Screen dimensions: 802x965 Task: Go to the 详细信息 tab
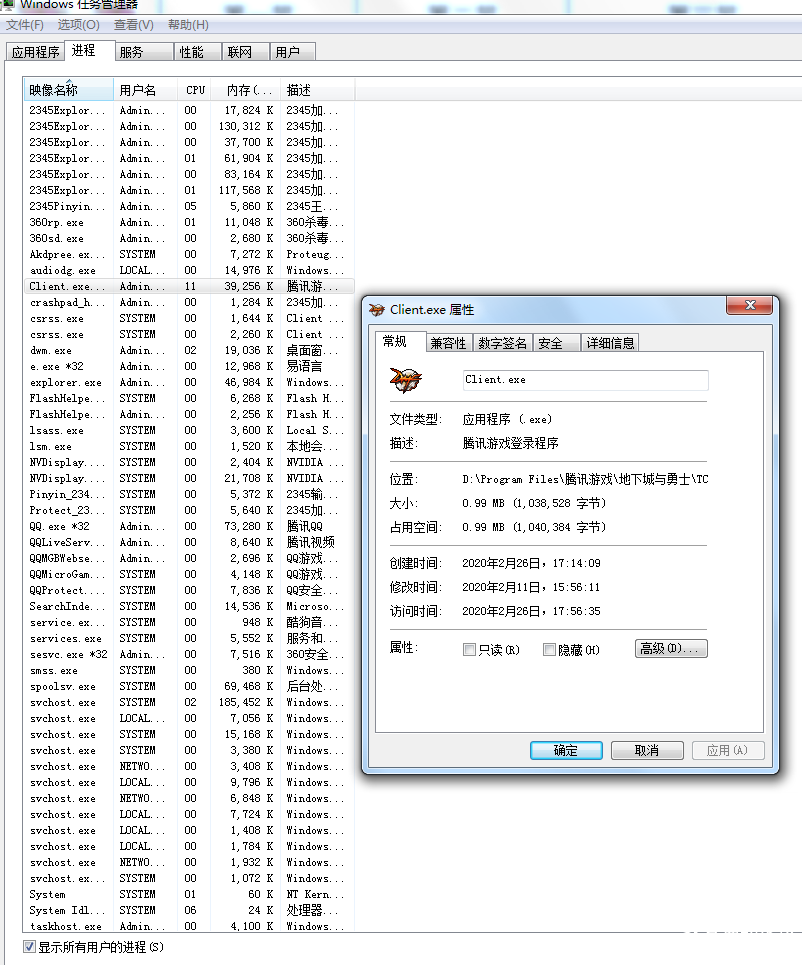(x=610, y=343)
